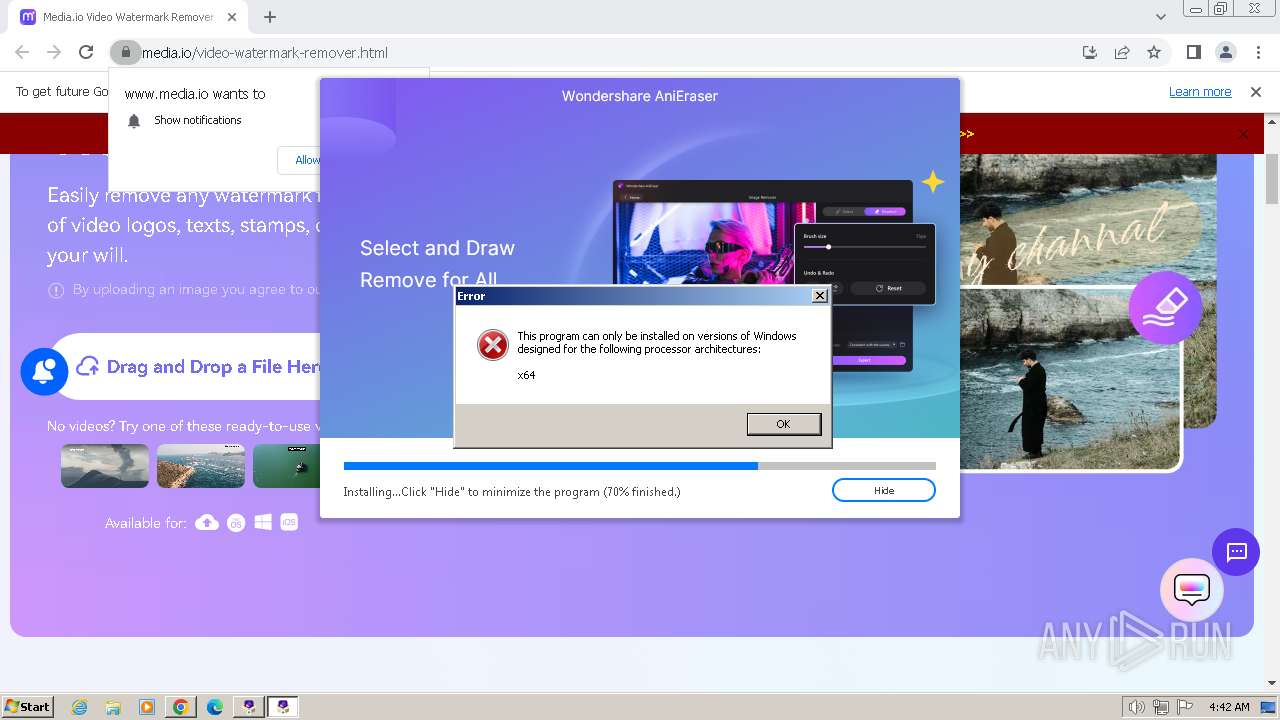The height and width of the screenshot is (720, 1280).
Task: Select the volcano sample video thumbnail
Action: click(x=105, y=466)
